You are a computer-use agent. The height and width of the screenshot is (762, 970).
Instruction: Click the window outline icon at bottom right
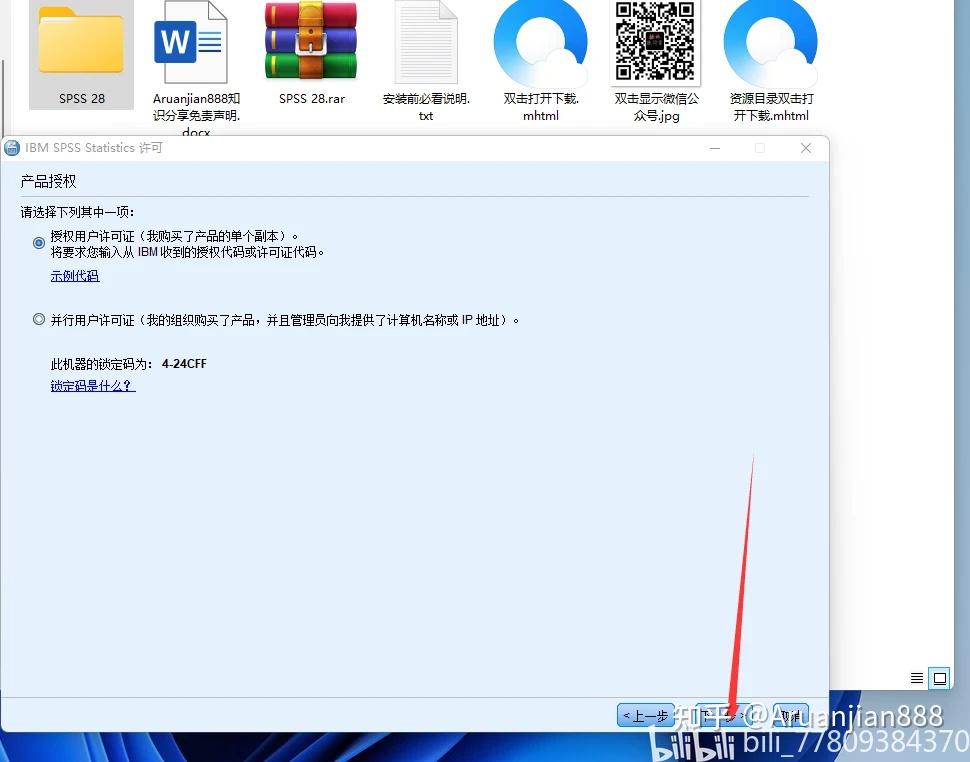pos(939,678)
